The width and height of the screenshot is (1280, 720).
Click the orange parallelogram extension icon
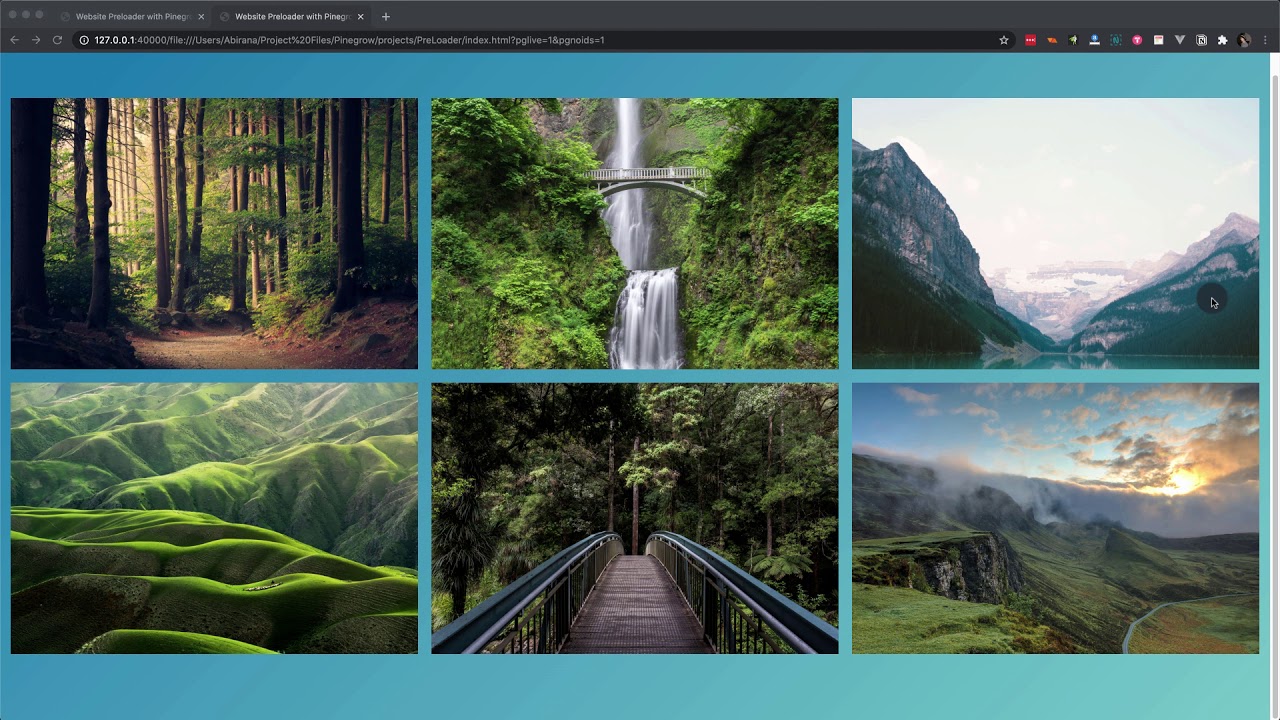click(x=1052, y=40)
